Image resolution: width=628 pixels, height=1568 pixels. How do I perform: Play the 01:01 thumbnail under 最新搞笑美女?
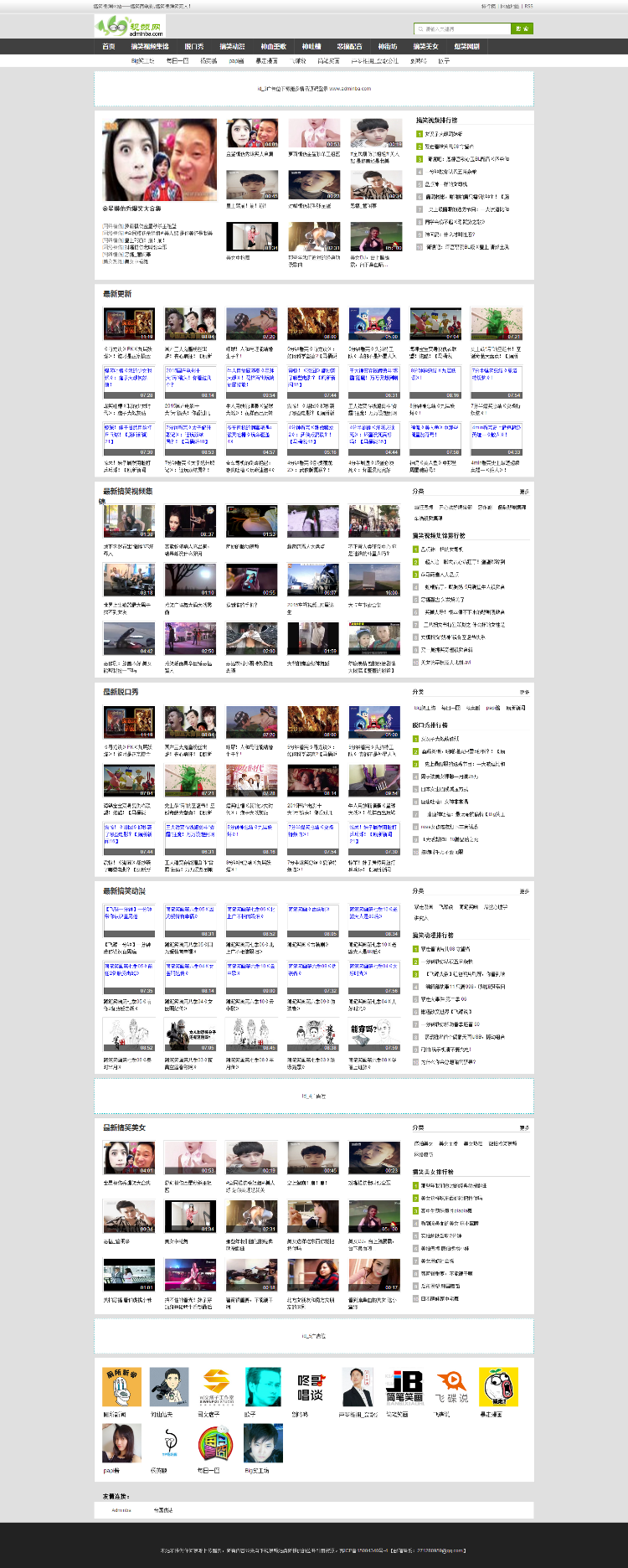pos(129,1275)
